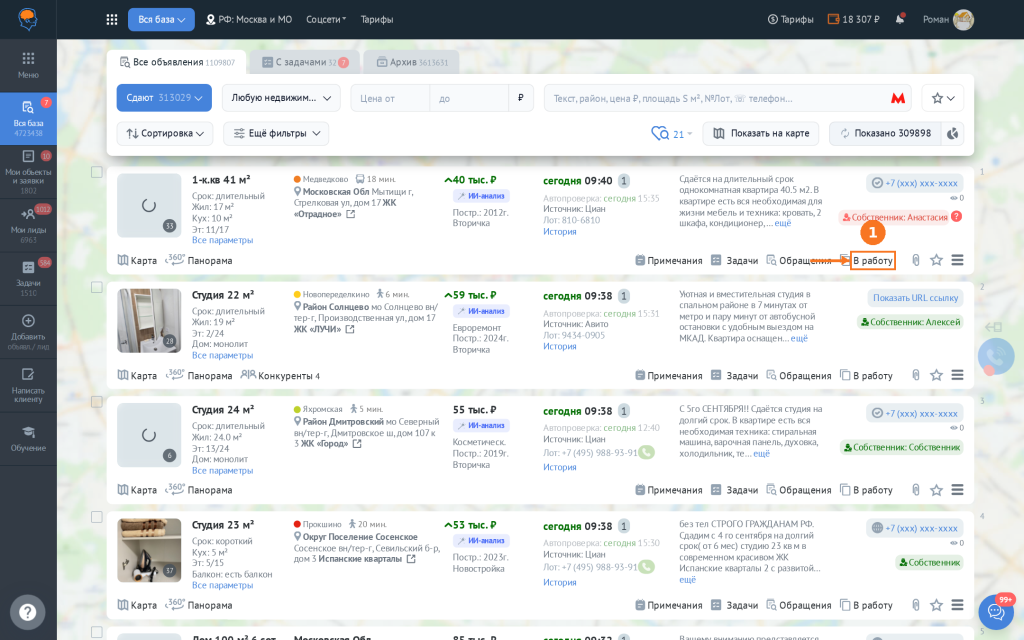Screen dimensions: 1024x640
Task: Open Конкуренты 4 in Студия 22 м² listing
Action: pyautogui.click(x=280, y=376)
